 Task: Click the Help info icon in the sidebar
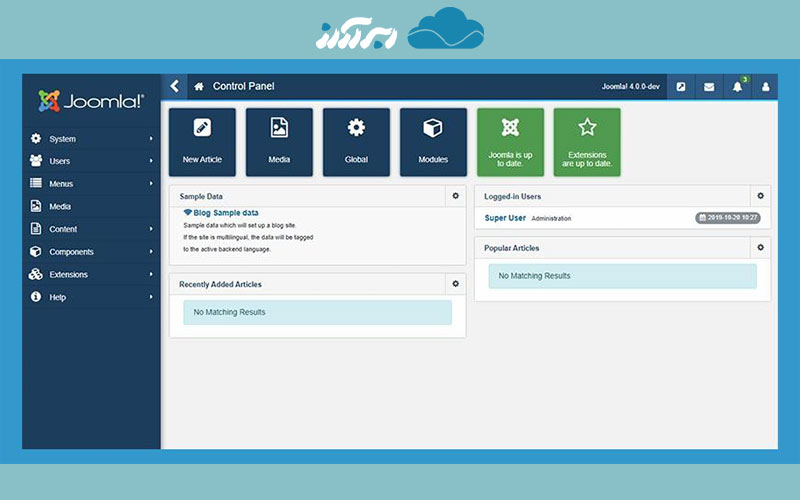[36, 296]
